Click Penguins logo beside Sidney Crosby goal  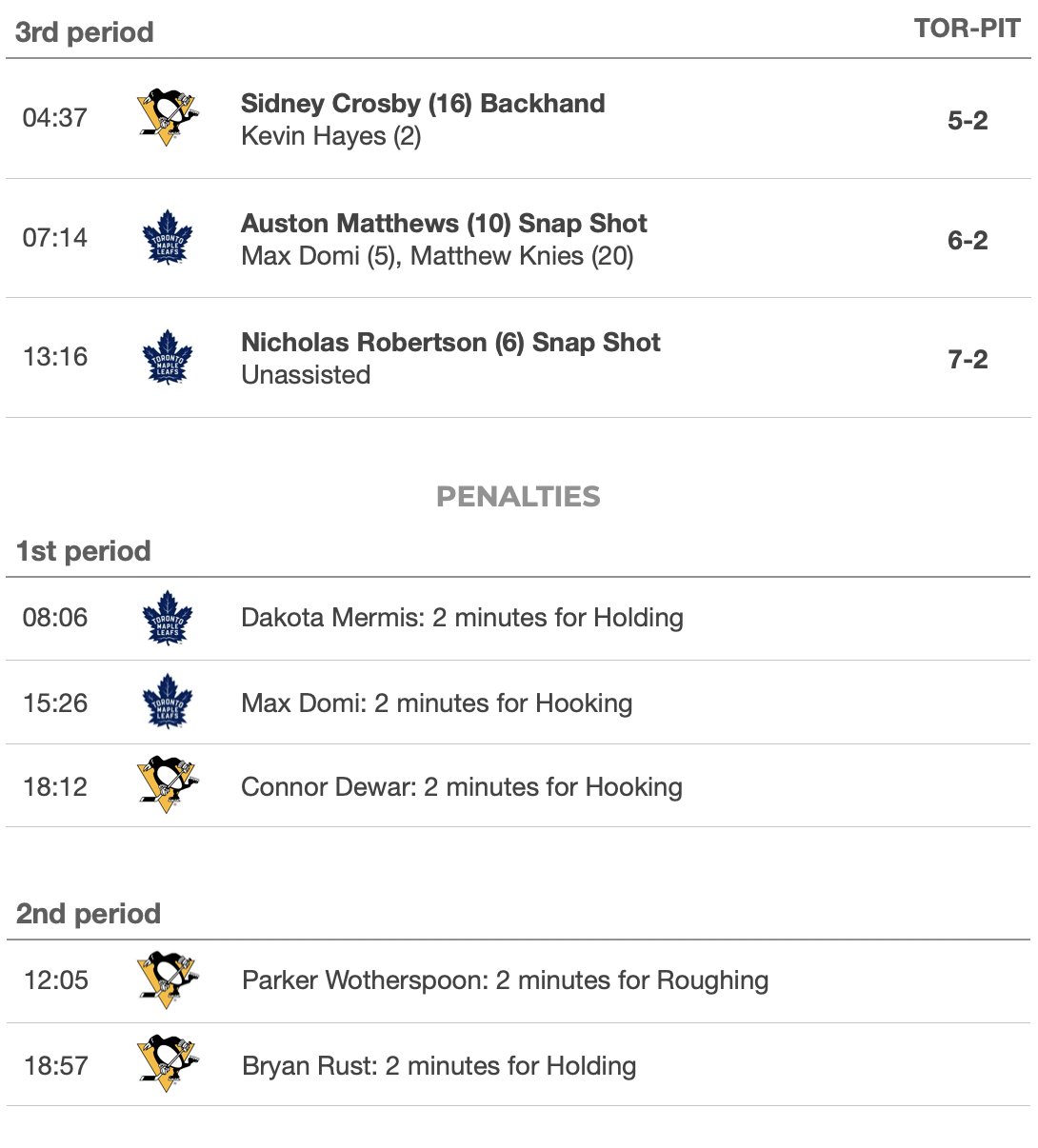(167, 118)
